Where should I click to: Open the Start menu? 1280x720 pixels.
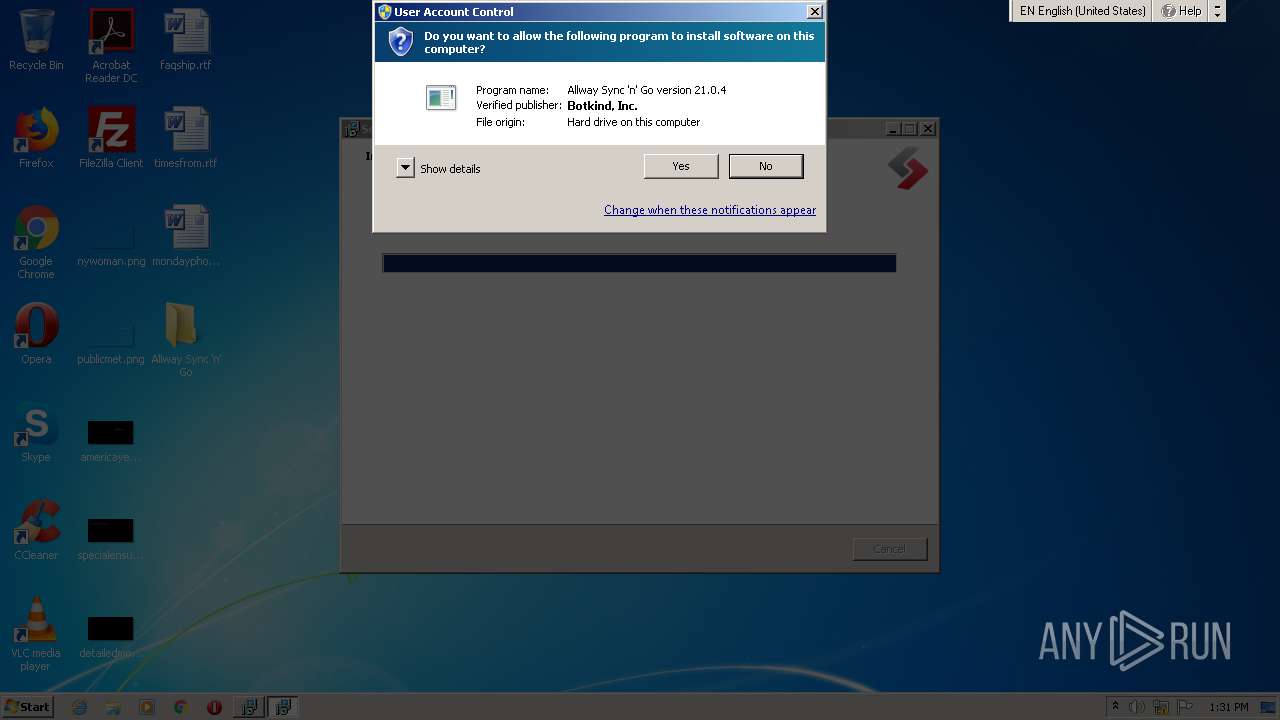[x=28, y=706]
